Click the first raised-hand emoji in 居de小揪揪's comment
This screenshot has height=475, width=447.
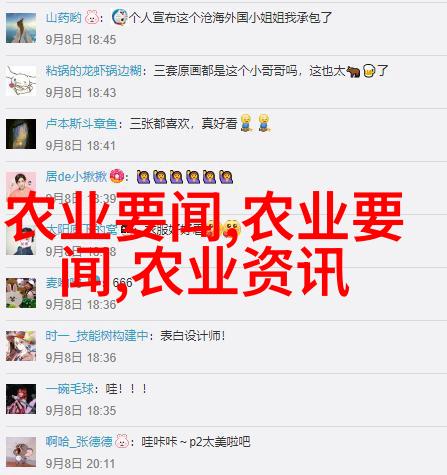point(143,177)
